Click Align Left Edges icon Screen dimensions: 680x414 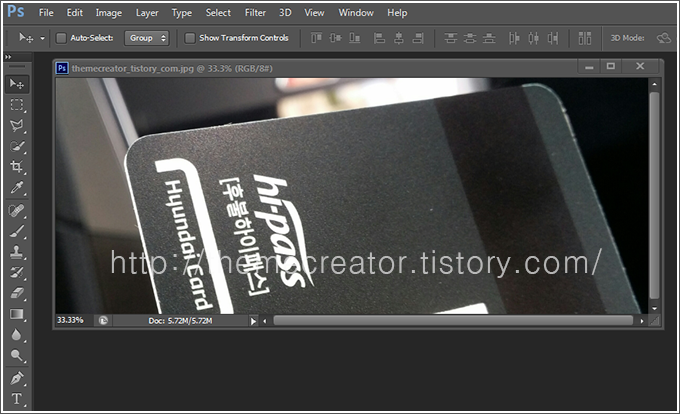[x=379, y=38]
